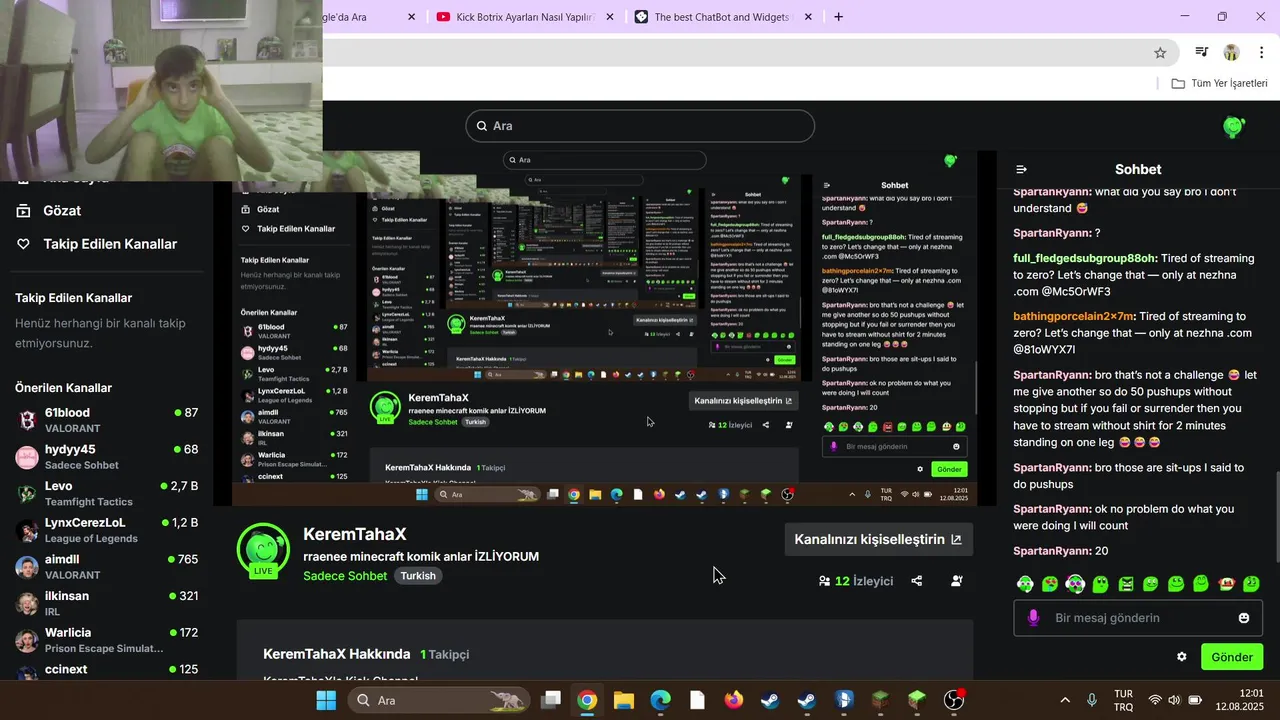Open recommended channel Levo
Image resolution: width=1280 pixels, height=720 pixels.
point(107,494)
